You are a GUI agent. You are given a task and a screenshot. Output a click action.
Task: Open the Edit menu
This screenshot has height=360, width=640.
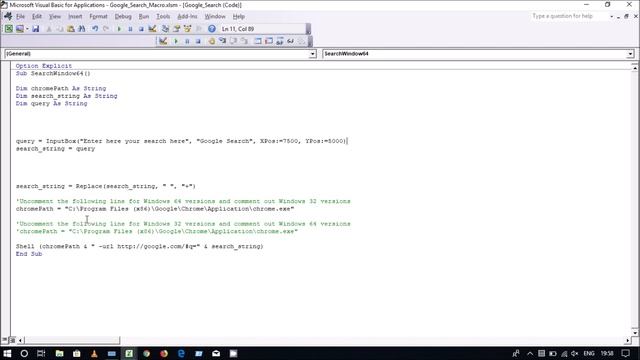tap(37, 16)
